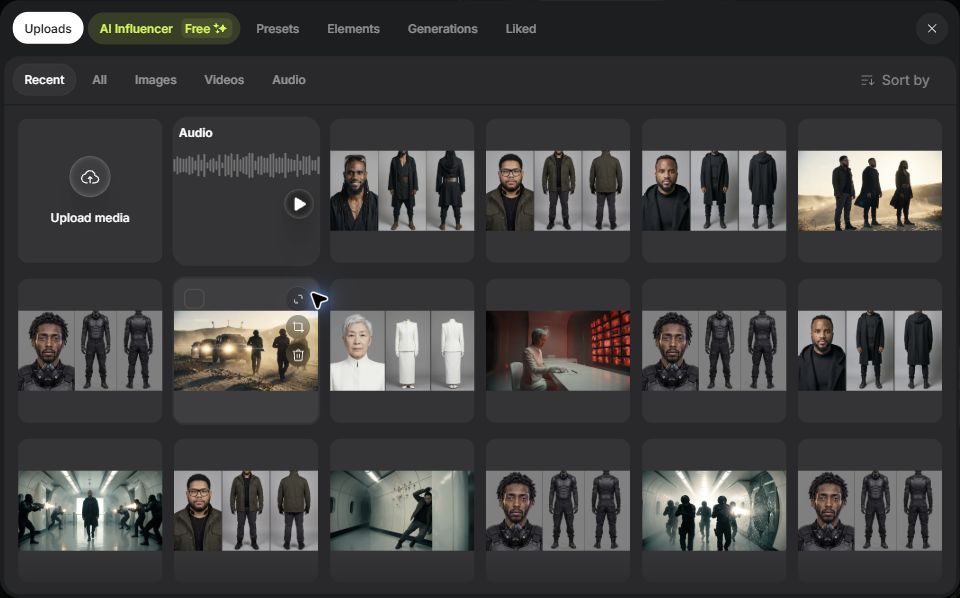Click the Audio card waveform
Viewport: 960px width, 598px height.
(x=246, y=166)
